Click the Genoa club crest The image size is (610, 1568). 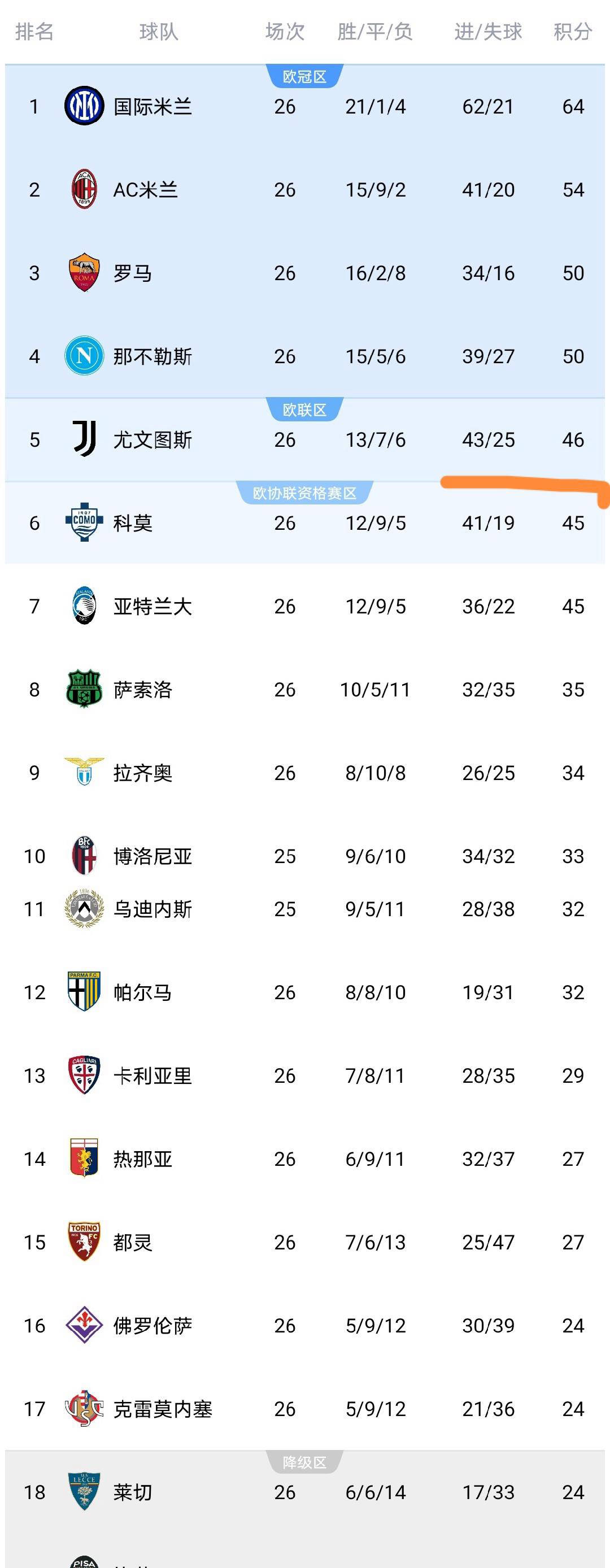point(84,1158)
